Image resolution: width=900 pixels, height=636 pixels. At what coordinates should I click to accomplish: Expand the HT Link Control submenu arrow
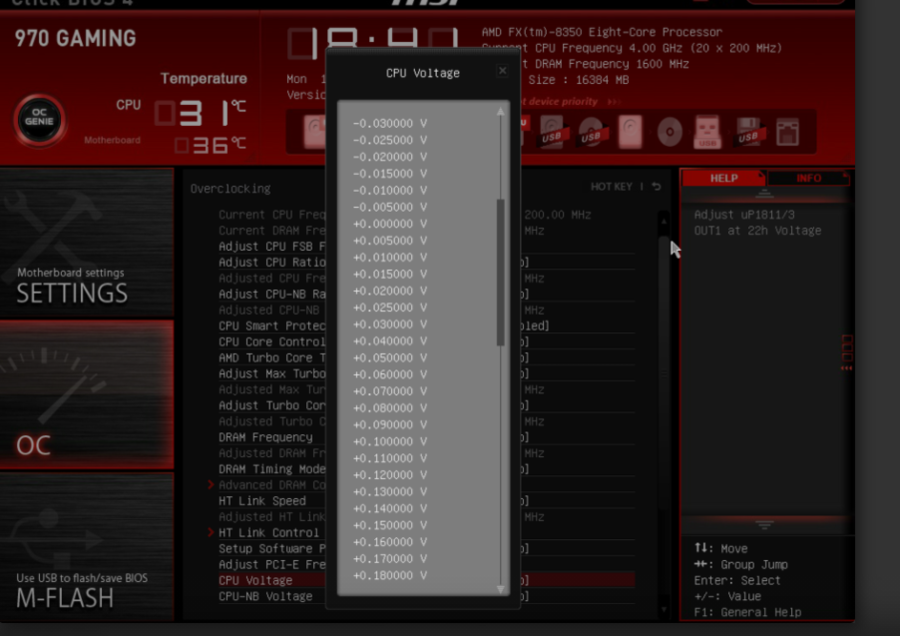coord(211,533)
